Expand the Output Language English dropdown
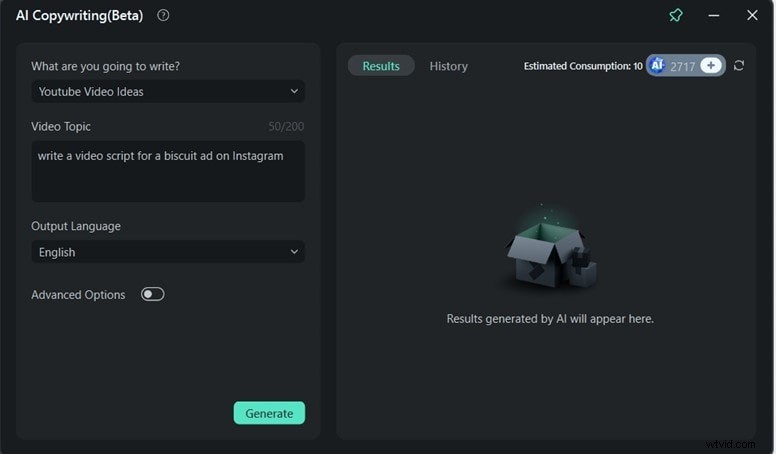Screen dimensions: 776x454 pos(168,252)
